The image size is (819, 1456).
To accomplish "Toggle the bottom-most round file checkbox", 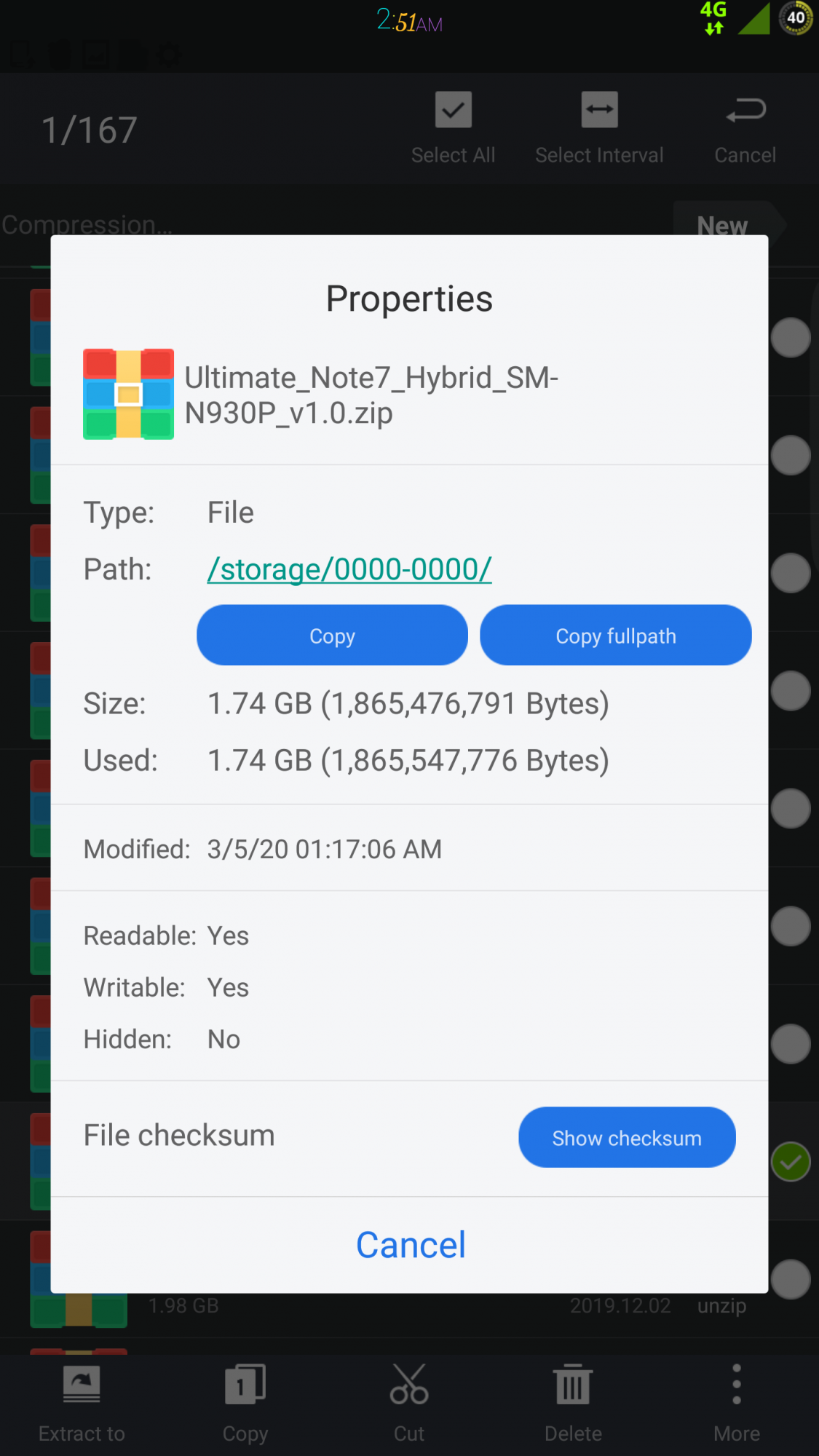I will [x=791, y=1279].
